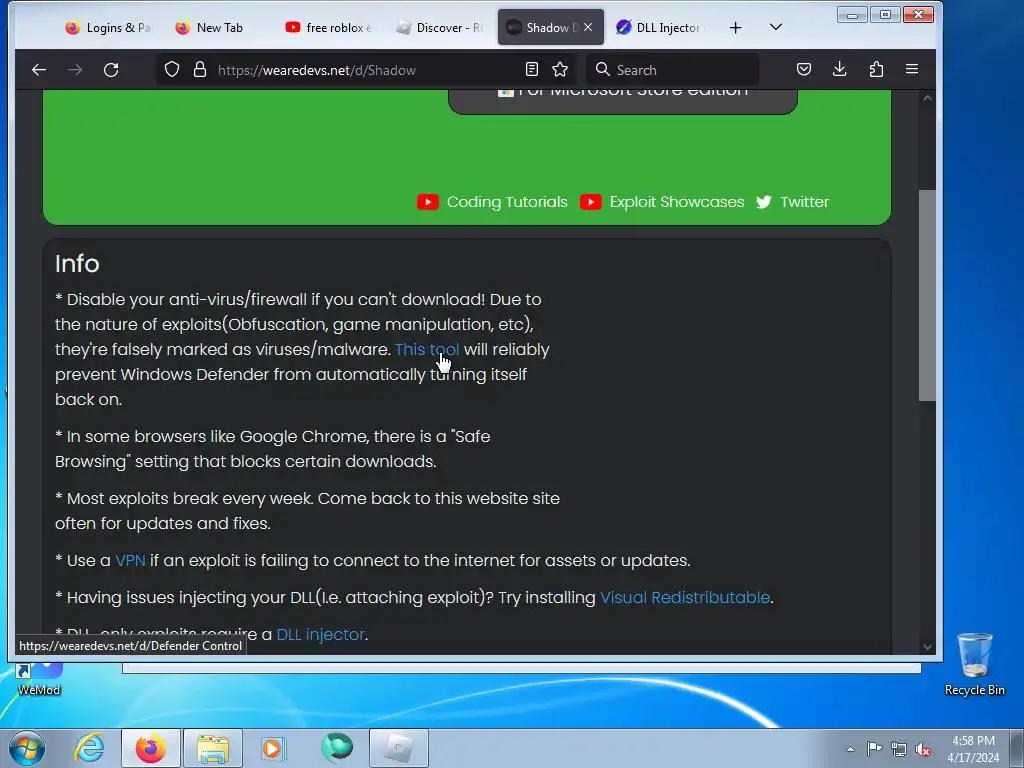The width and height of the screenshot is (1024, 768).
Task: Click the green round taskbar app icon
Action: pyautogui.click(x=336, y=747)
